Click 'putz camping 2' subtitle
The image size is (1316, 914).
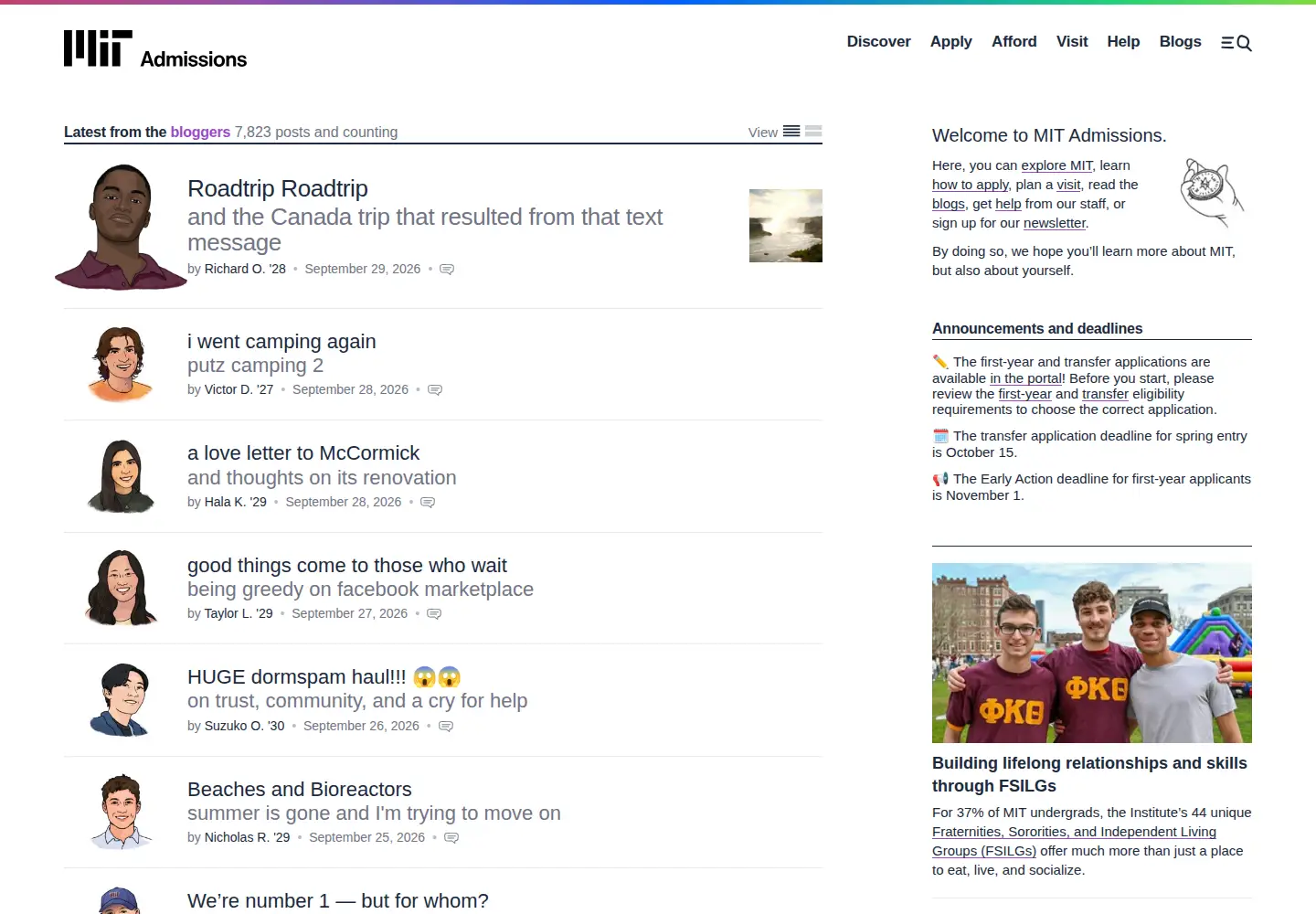click(256, 366)
